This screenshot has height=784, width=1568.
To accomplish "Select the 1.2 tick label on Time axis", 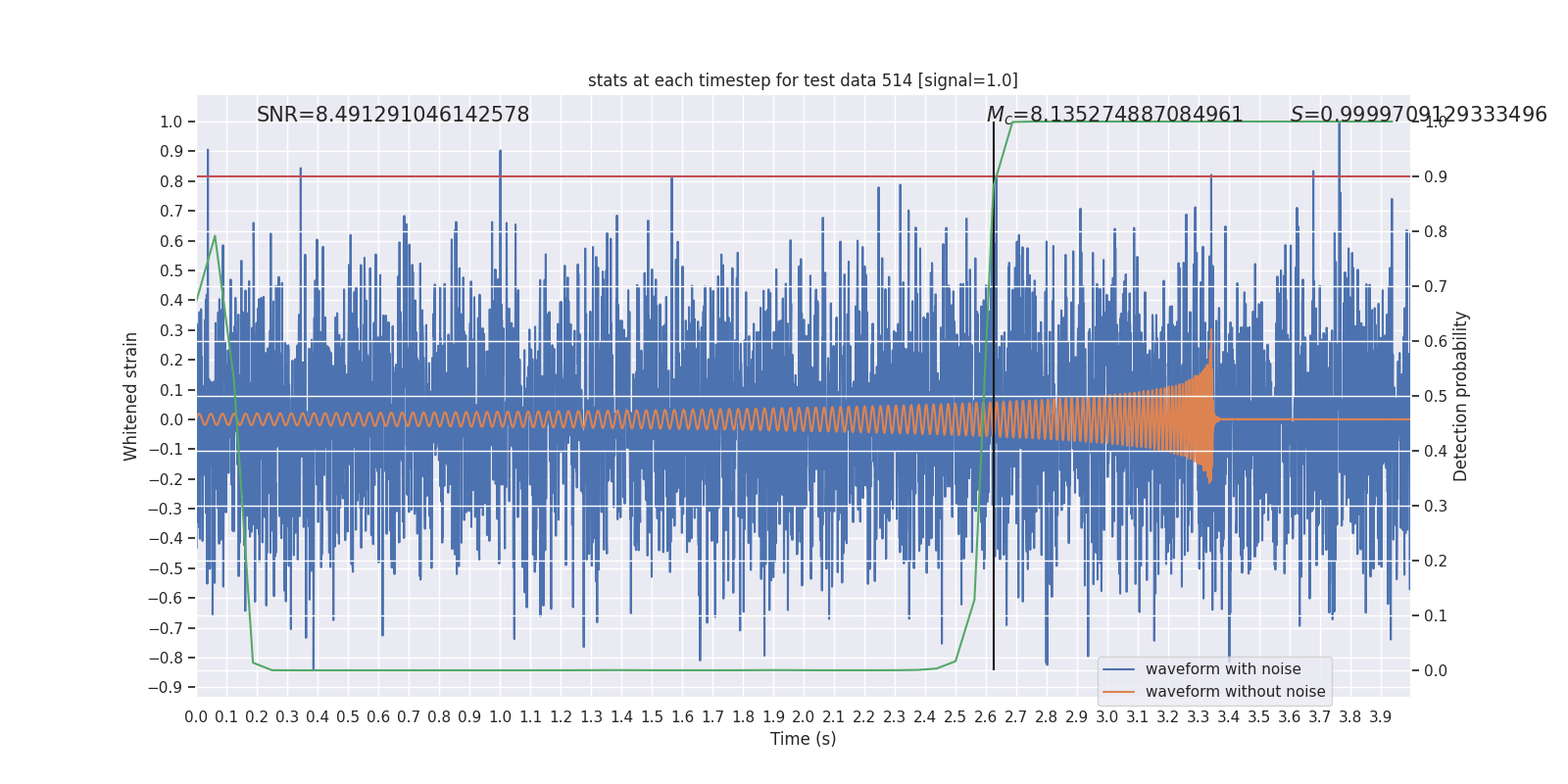I will (561, 717).
